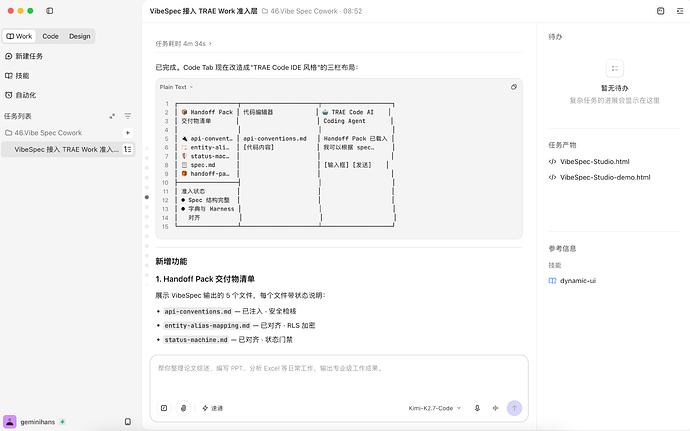The image size is (690, 431).
Task: Open the 技能 skills page
Action: tap(17, 76)
